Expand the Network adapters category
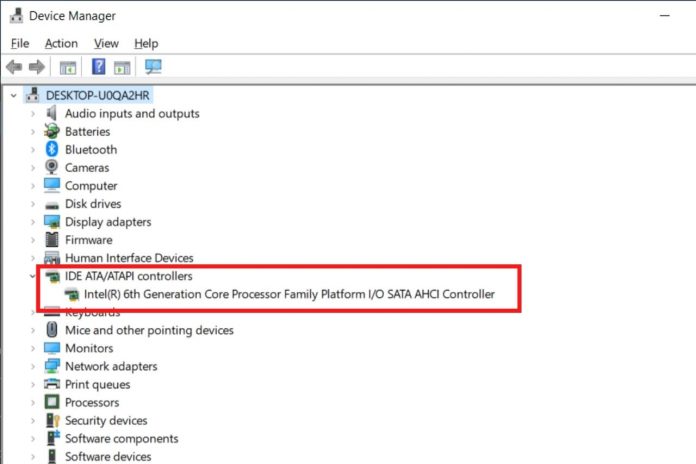The image size is (696, 464). click(x=33, y=366)
